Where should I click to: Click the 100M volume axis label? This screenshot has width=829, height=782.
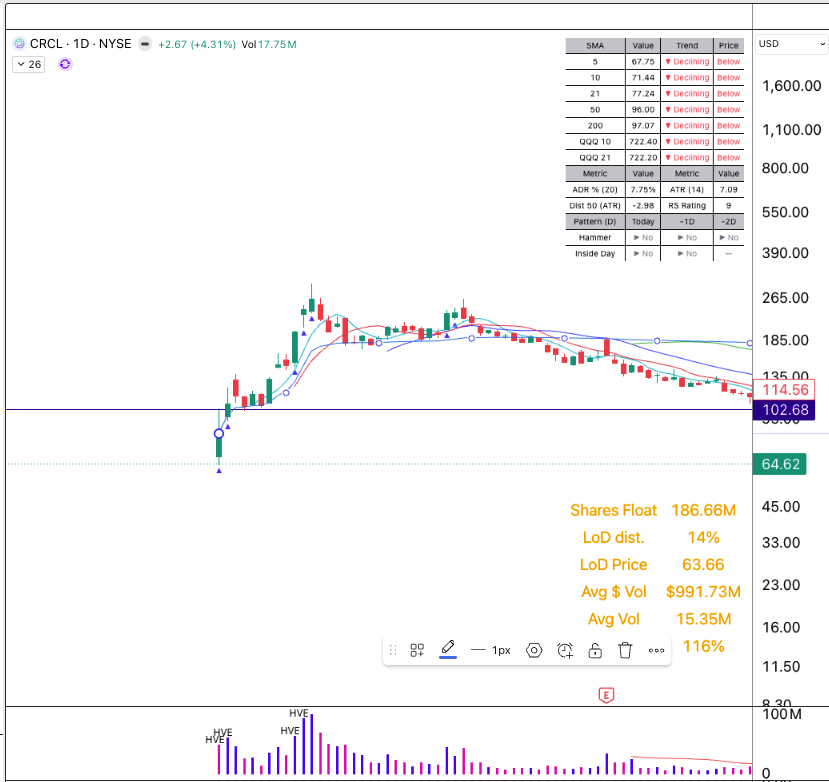(x=782, y=714)
